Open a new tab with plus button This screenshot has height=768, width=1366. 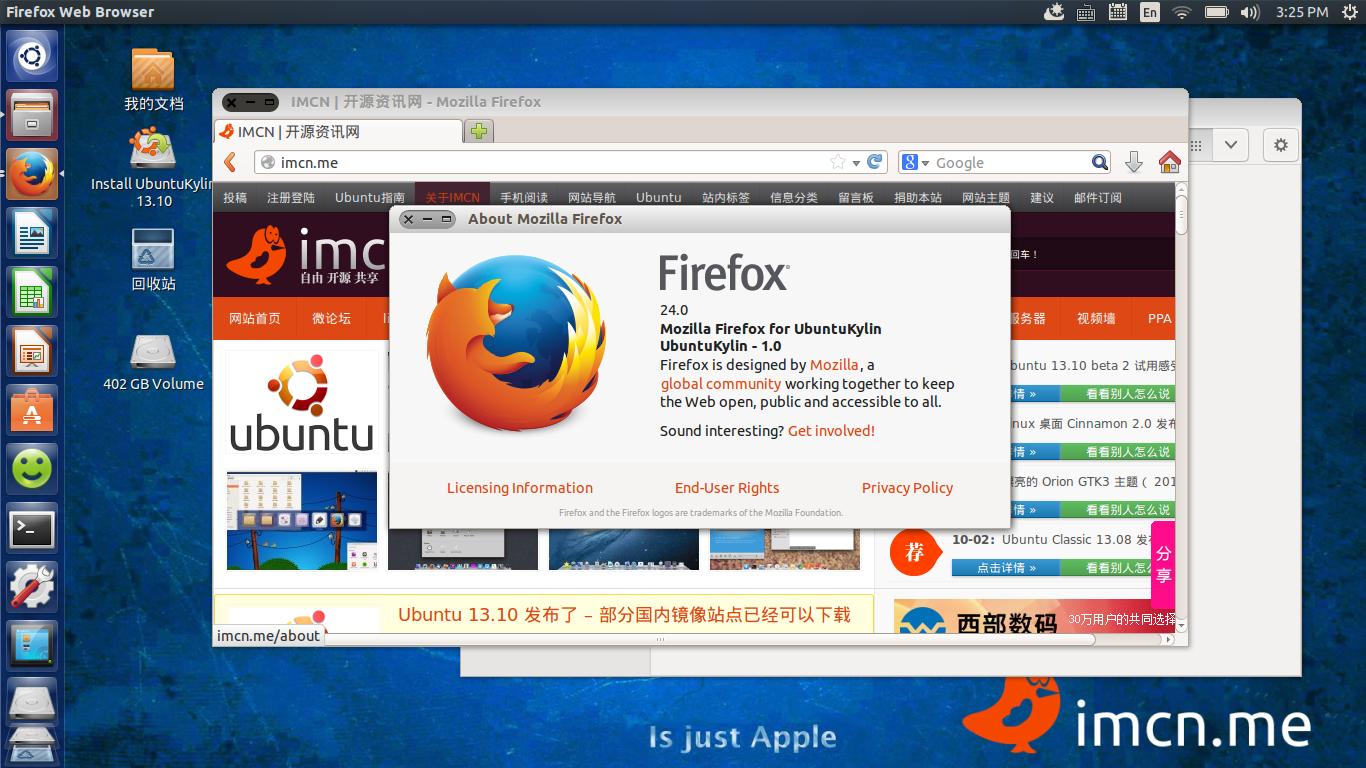pos(479,131)
